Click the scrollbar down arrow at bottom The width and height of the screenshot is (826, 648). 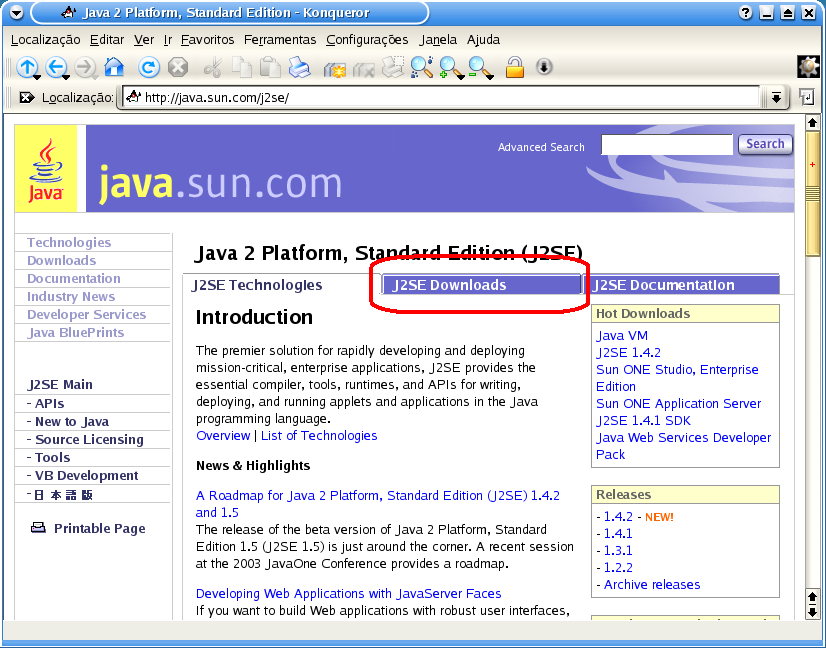(812, 612)
